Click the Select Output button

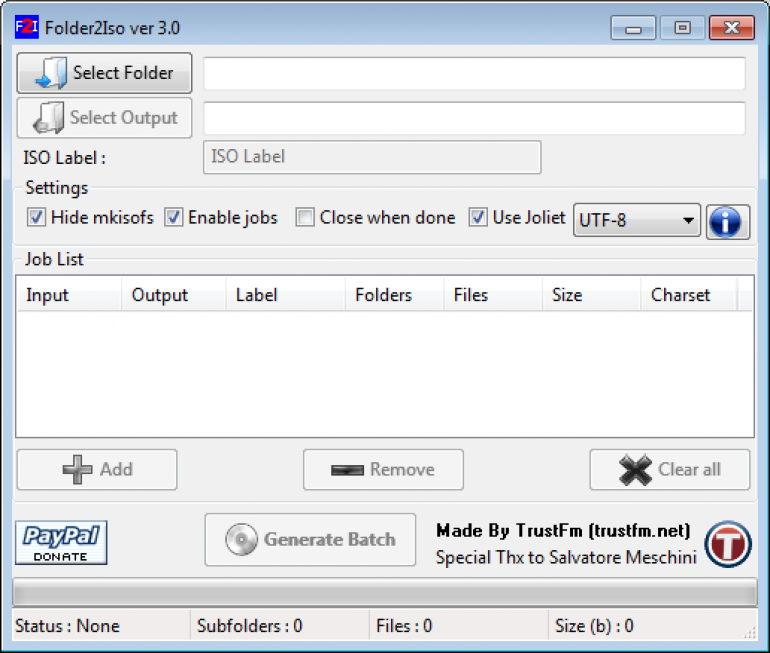[105, 118]
